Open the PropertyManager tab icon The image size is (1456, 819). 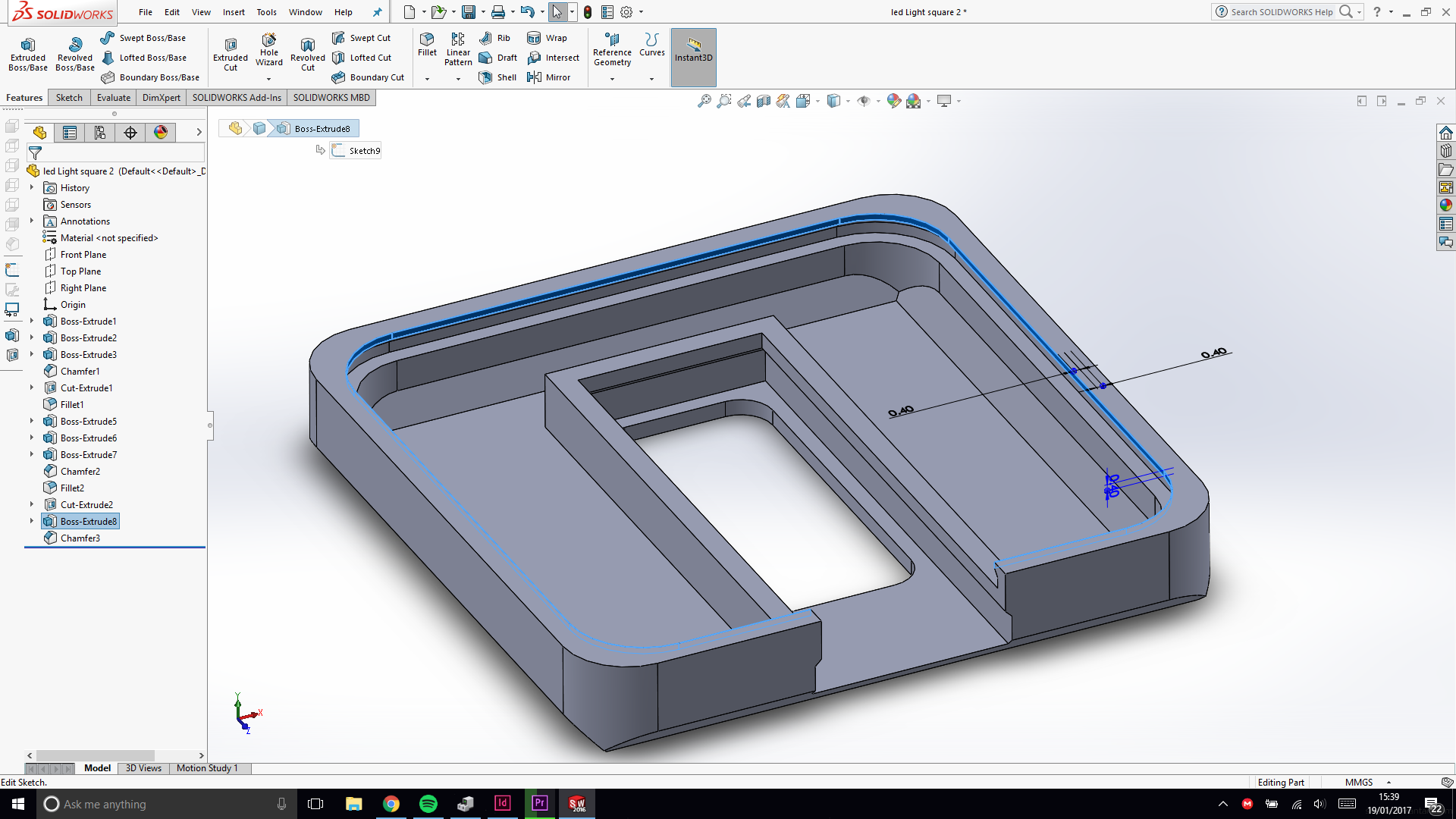[x=70, y=133]
